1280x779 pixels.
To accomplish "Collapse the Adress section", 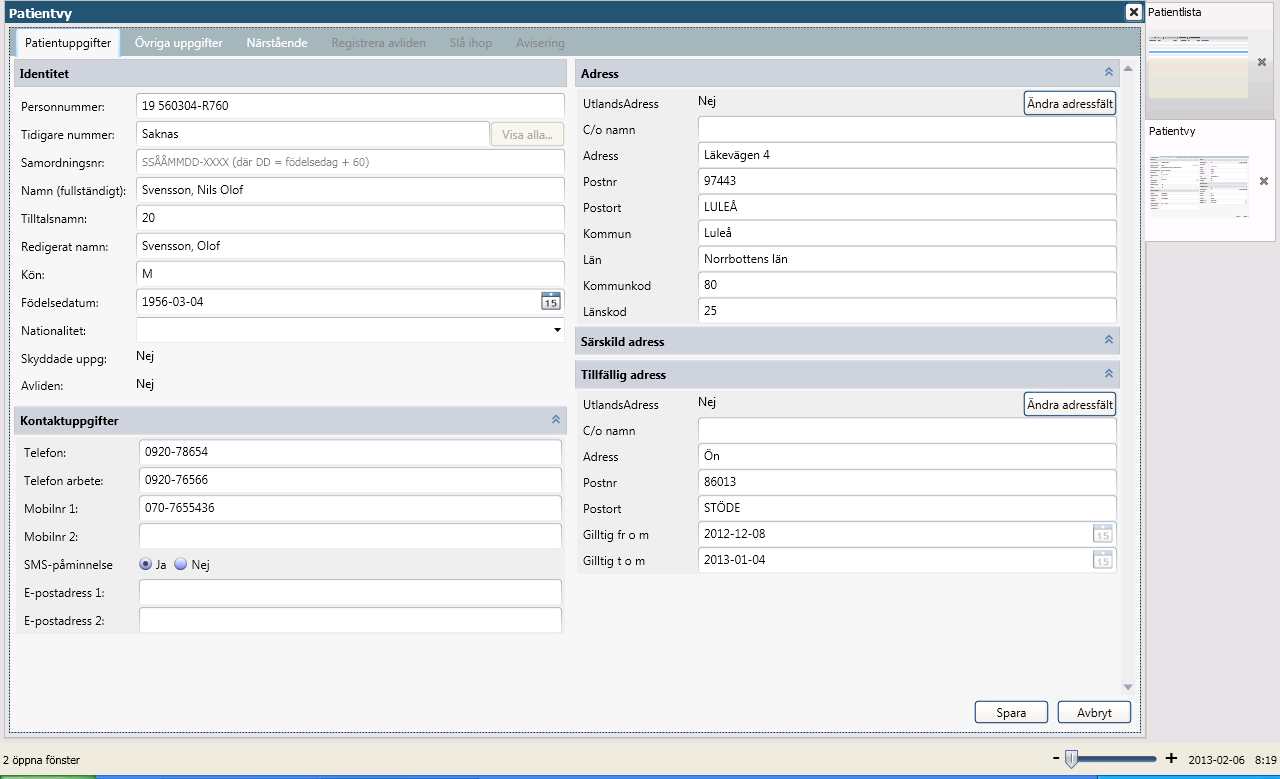I will [1108, 72].
